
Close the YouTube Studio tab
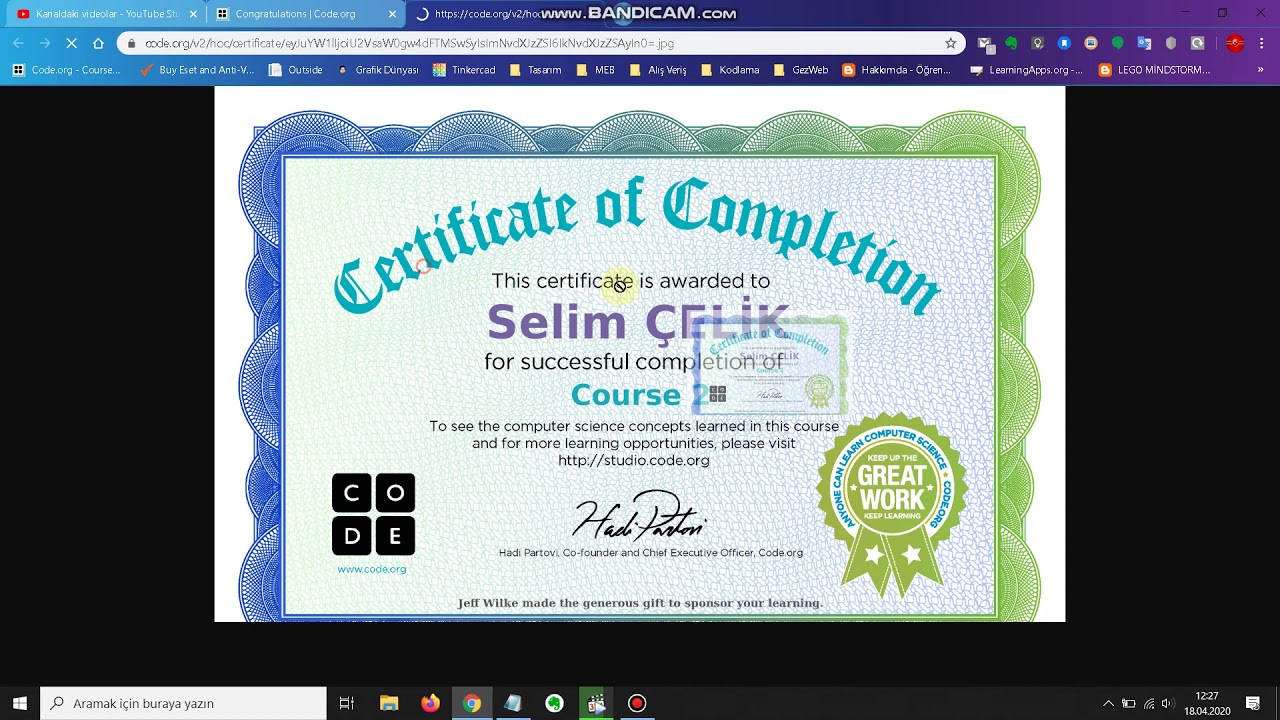coord(193,14)
